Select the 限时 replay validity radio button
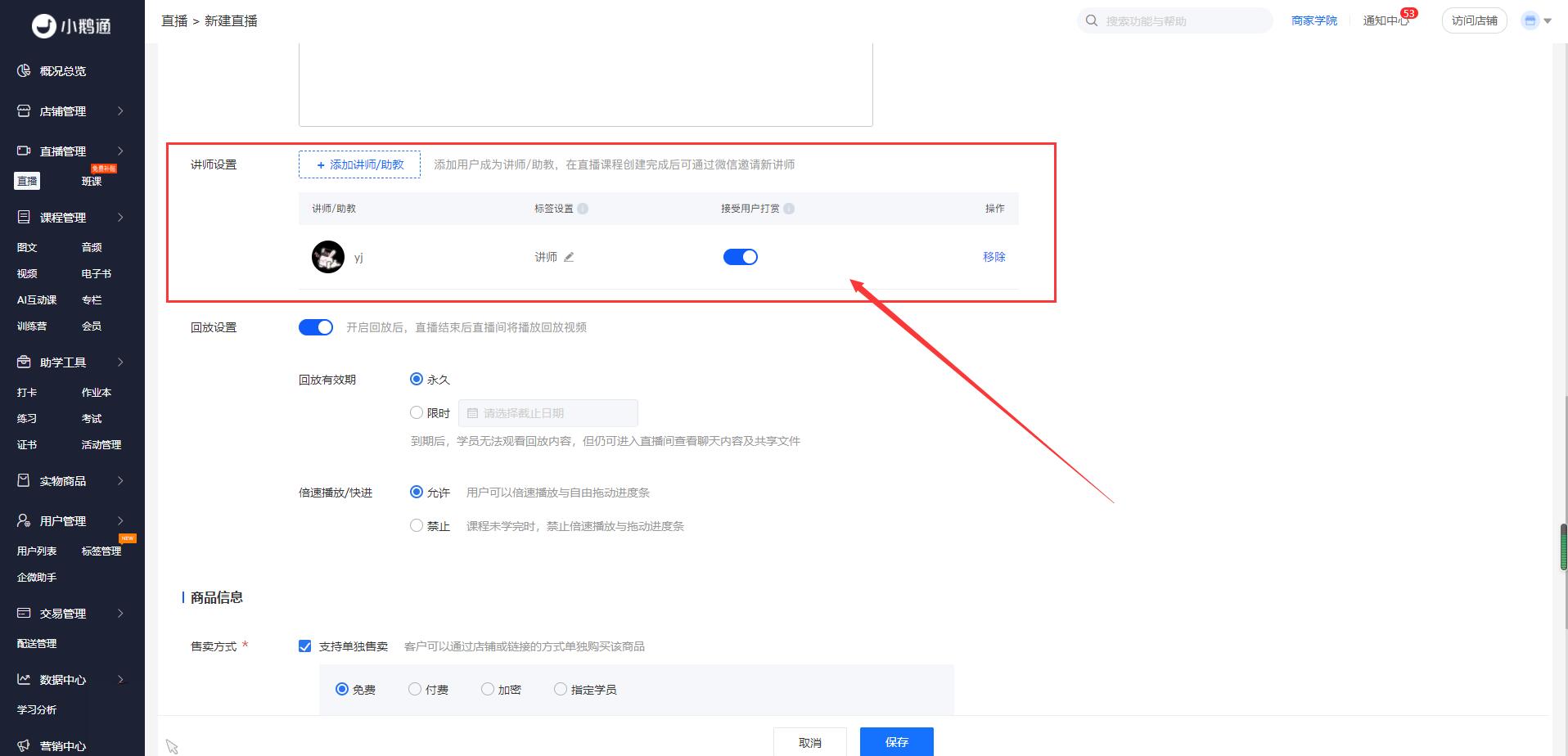 click(417, 413)
